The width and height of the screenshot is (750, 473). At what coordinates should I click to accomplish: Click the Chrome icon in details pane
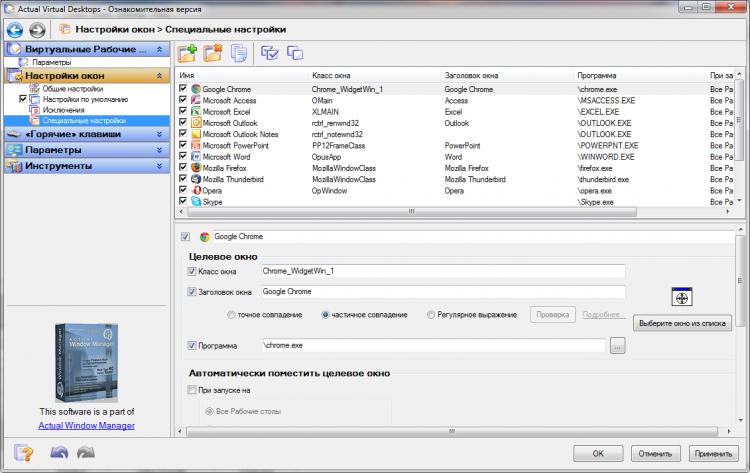click(x=205, y=237)
